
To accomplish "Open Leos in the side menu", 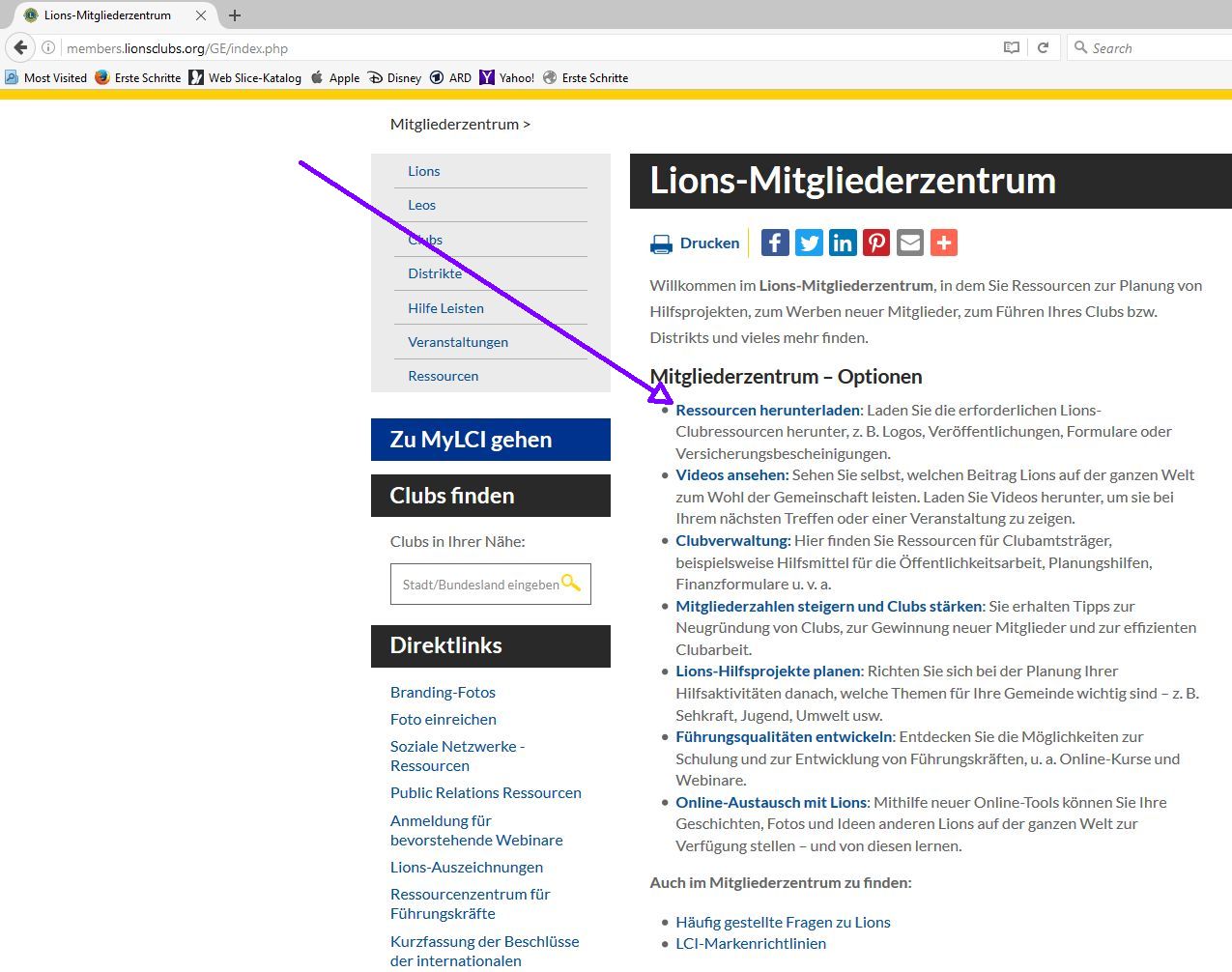I will tap(421, 205).
